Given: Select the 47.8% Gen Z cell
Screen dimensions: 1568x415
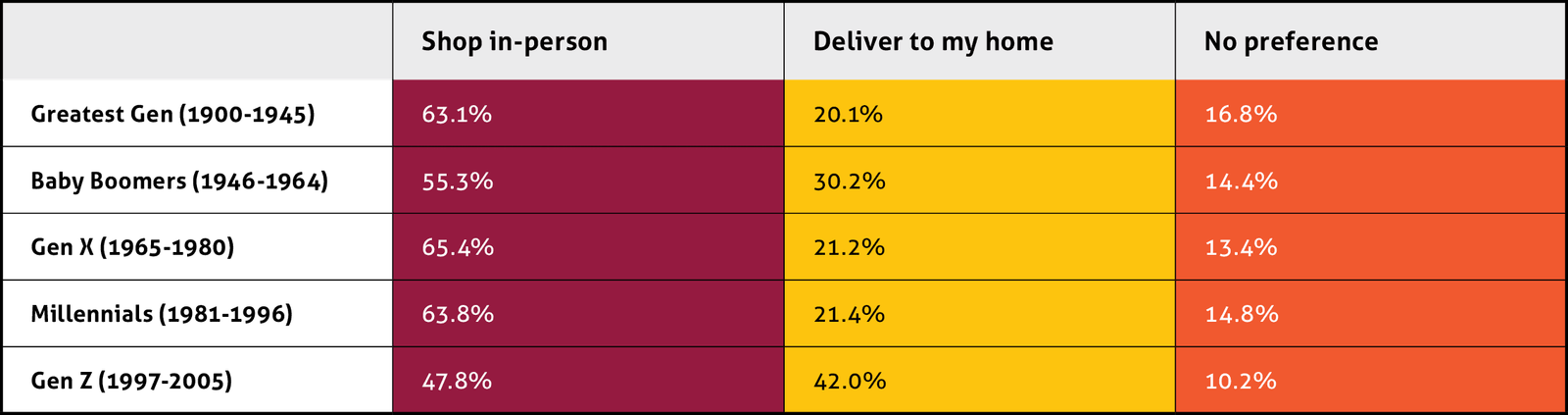Looking at the screenshot, I should point(457,381).
